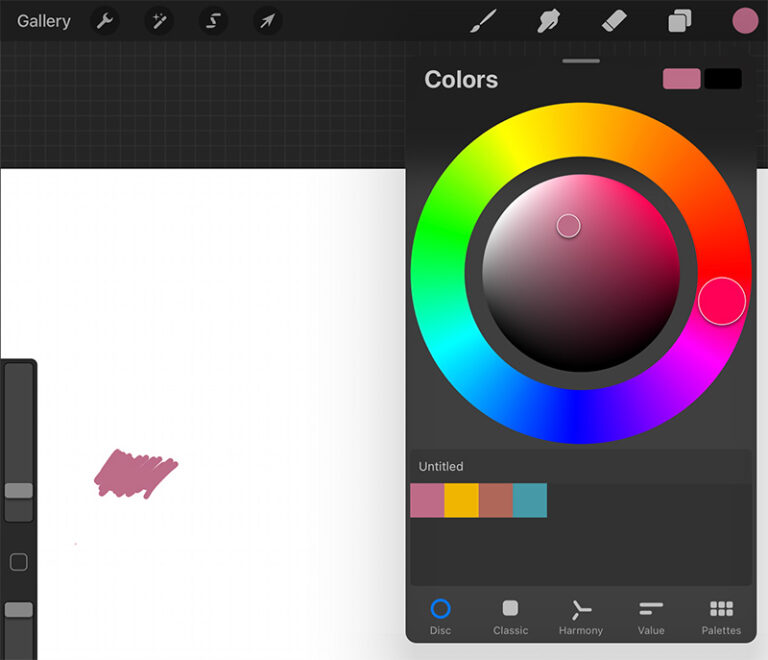The width and height of the screenshot is (768, 660).
Task: Select the pink primary color swatch in the Colors header
Action: pos(681,79)
